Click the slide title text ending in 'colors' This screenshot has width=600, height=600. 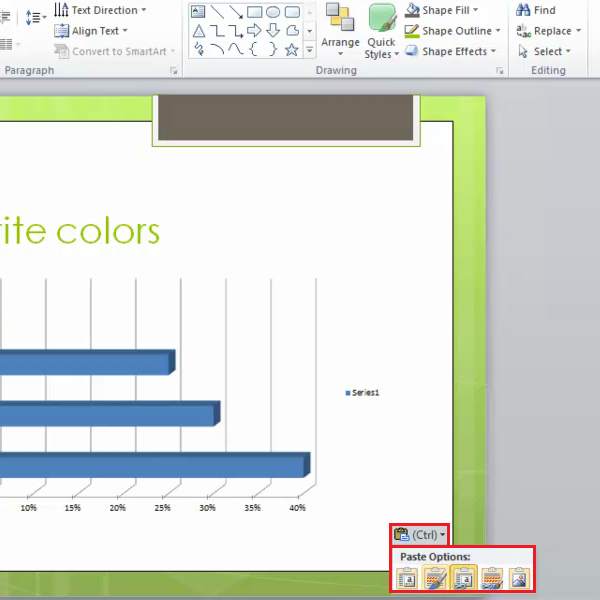tap(80, 231)
